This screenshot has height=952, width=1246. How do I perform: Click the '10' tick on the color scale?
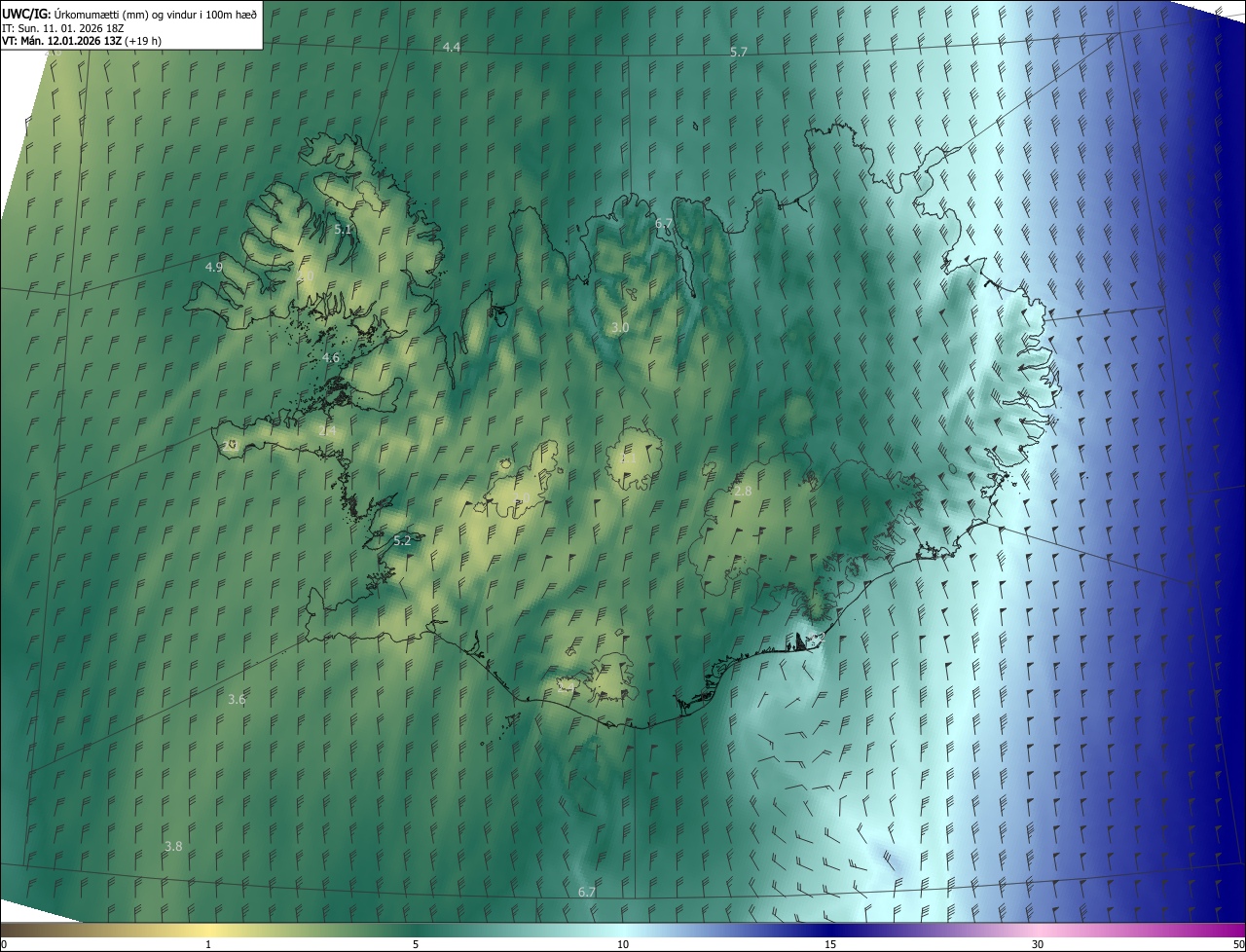coord(623,944)
